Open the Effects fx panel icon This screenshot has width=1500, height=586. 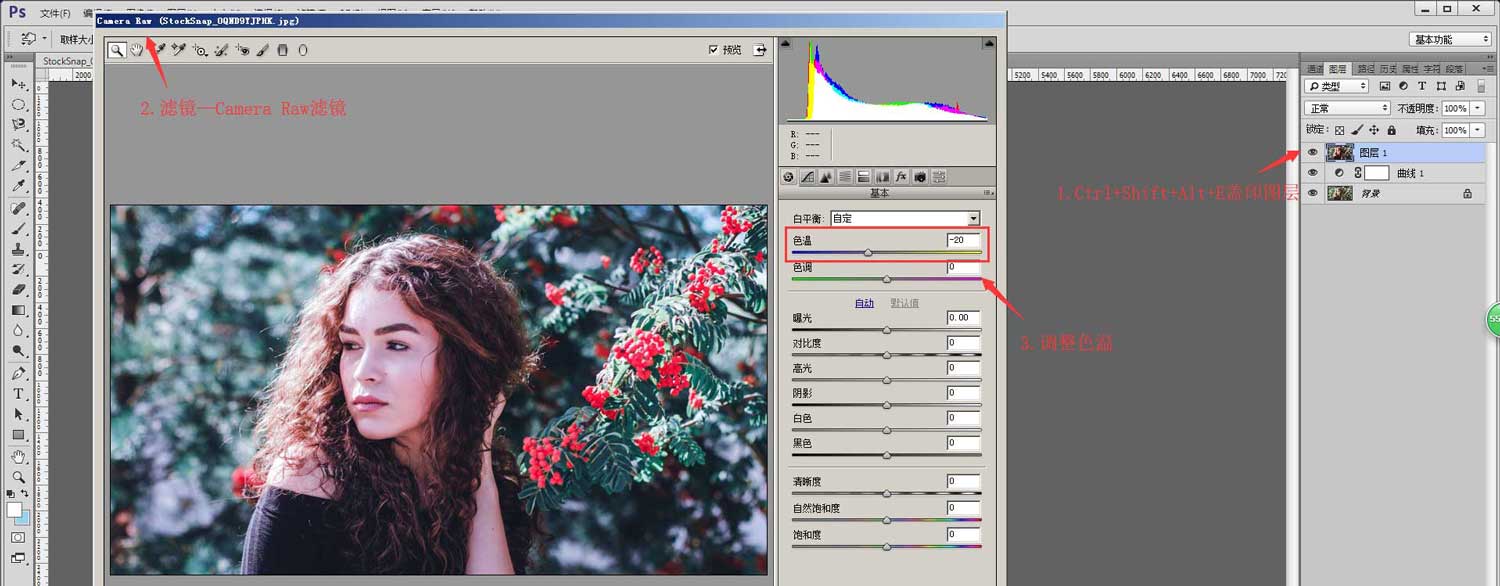click(901, 176)
